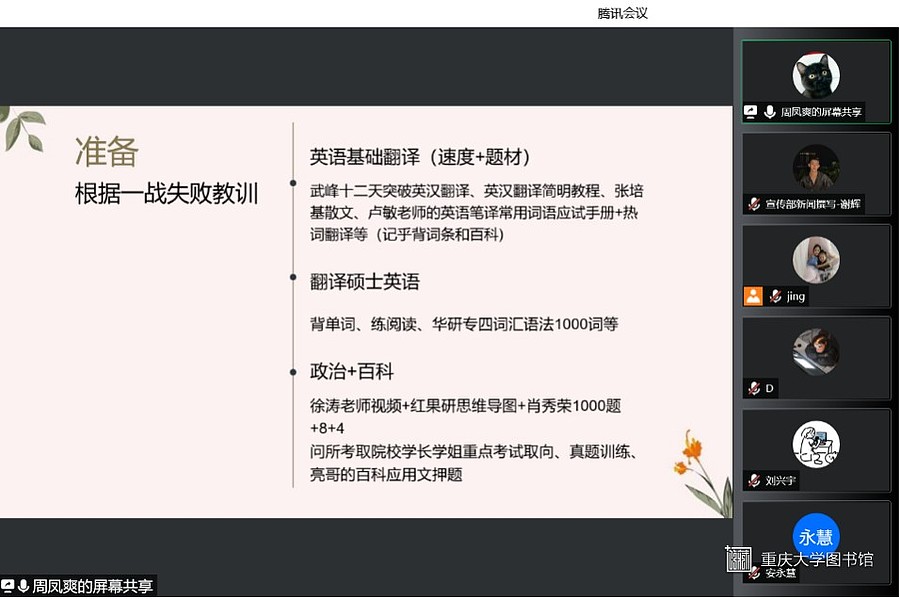Click avatar of 宣传部新闻撰写-谢辉
The width and height of the screenshot is (900, 599).
pos(816,168)
